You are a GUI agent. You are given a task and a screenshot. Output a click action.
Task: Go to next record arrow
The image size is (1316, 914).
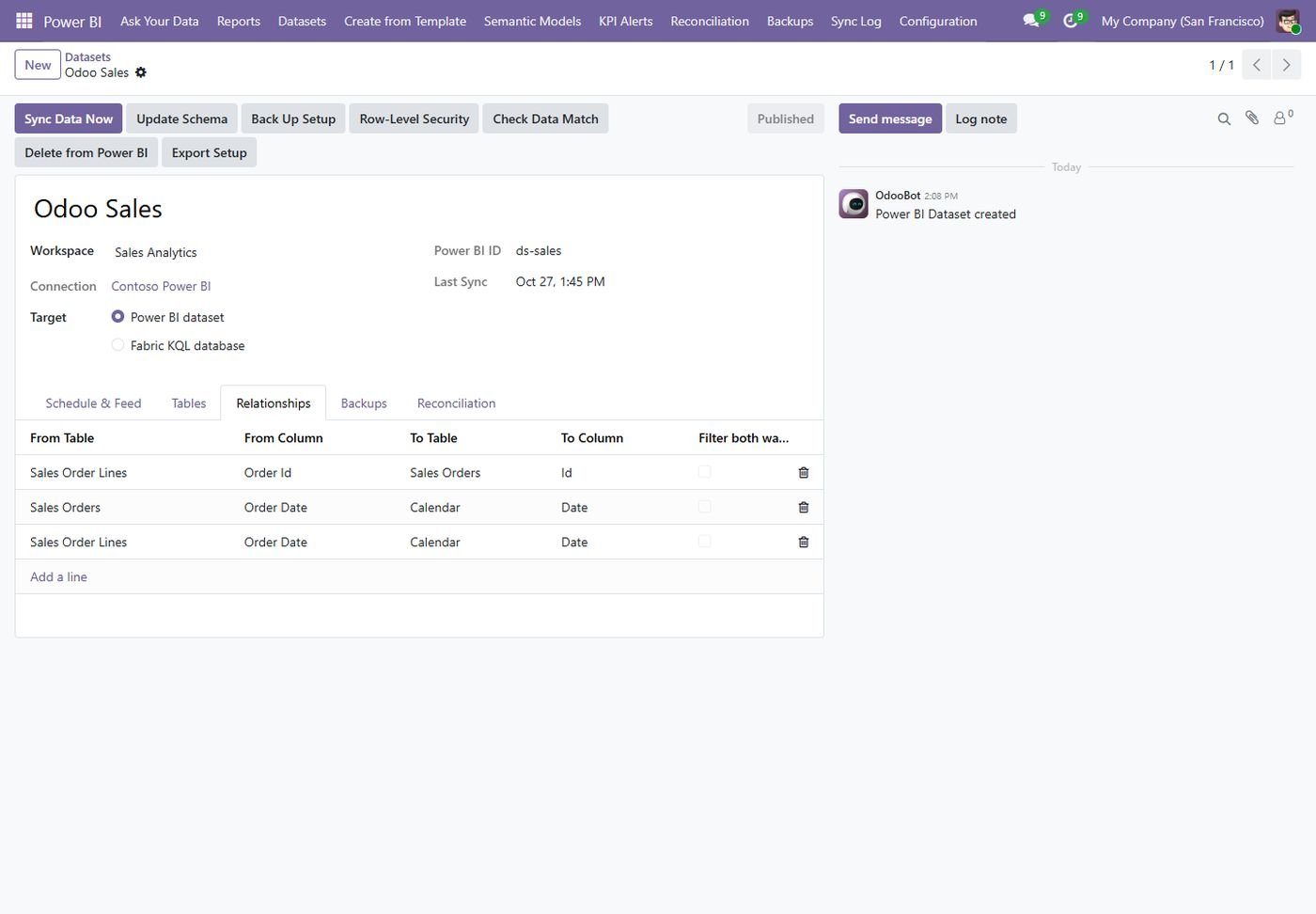point(1287,65)
